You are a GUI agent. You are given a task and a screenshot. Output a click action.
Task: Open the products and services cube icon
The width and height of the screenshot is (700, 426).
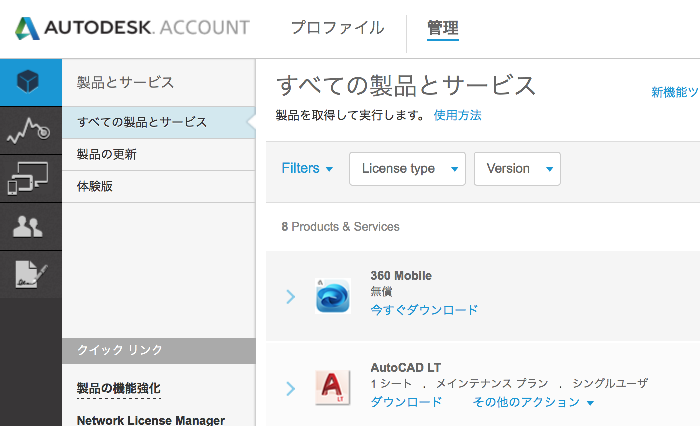[x=28, y=82]
